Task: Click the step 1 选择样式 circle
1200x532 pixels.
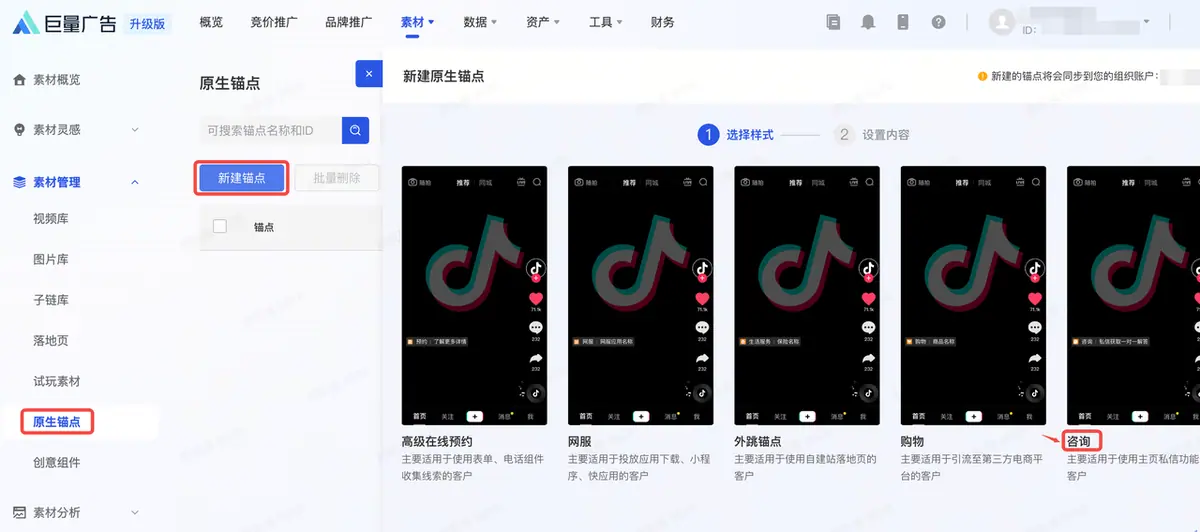Action: (x=708, y=134)
